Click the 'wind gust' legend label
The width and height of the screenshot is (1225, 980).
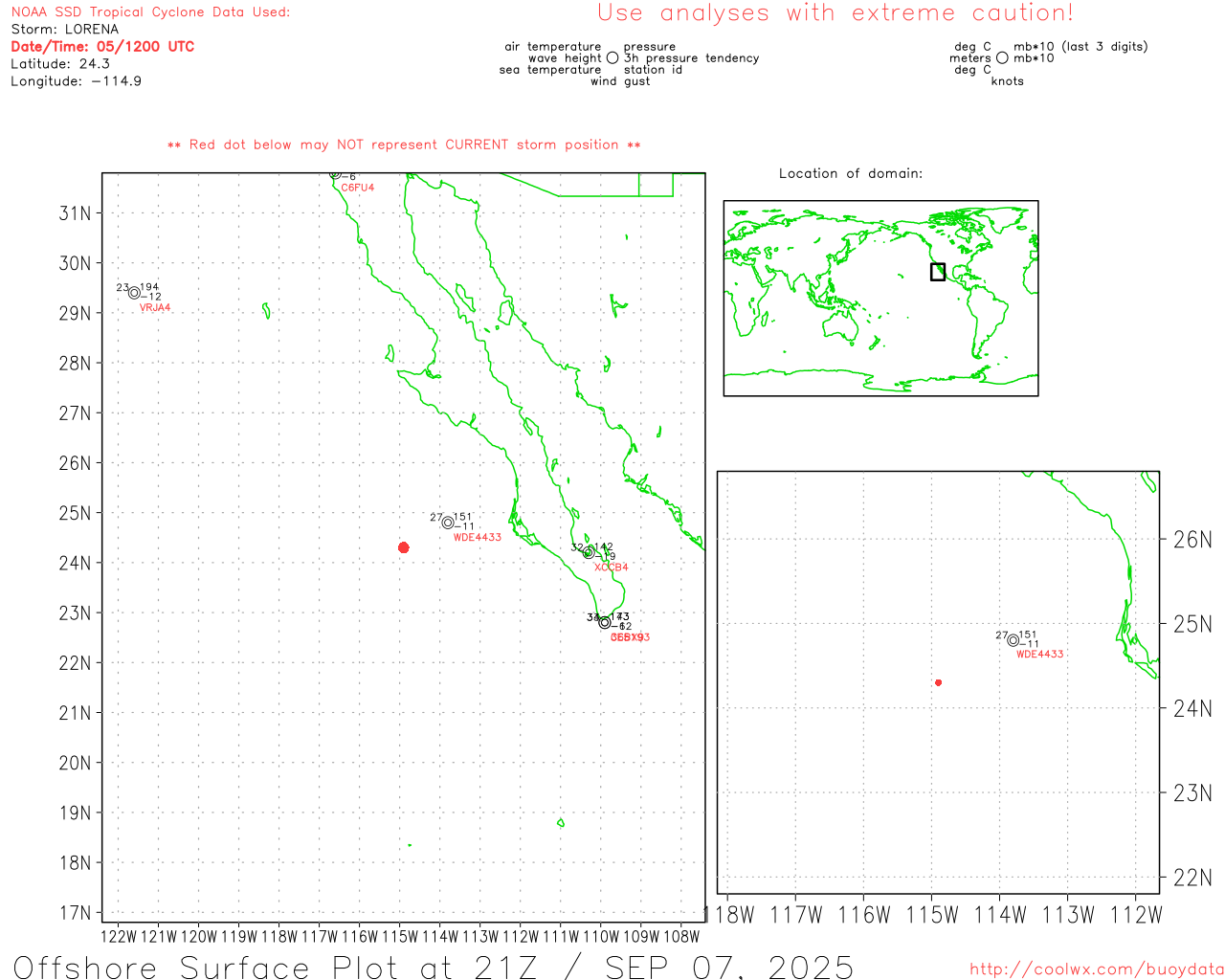[620, 81]
